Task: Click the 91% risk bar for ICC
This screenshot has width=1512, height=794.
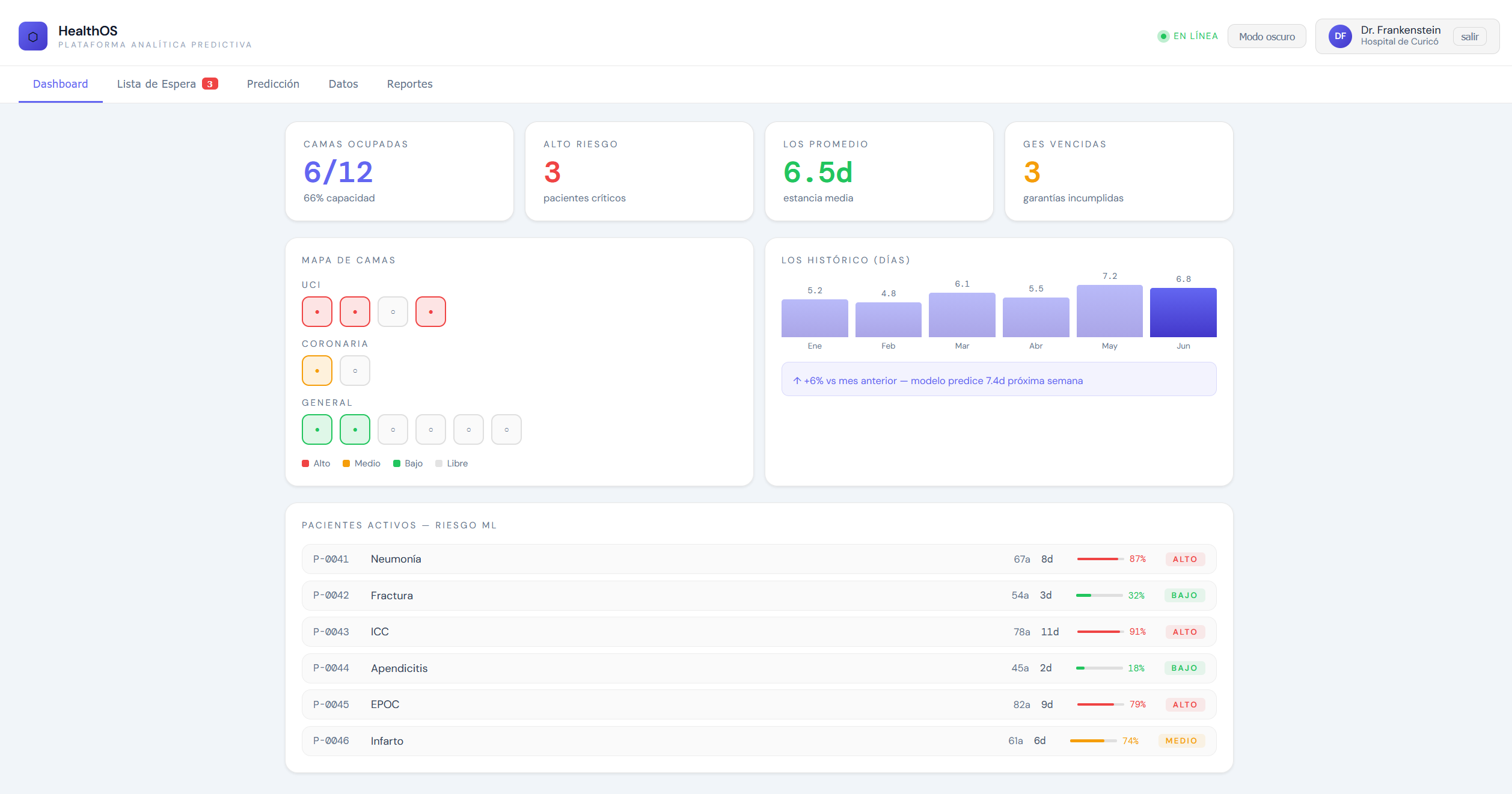Action: [x=1100, y=632]
